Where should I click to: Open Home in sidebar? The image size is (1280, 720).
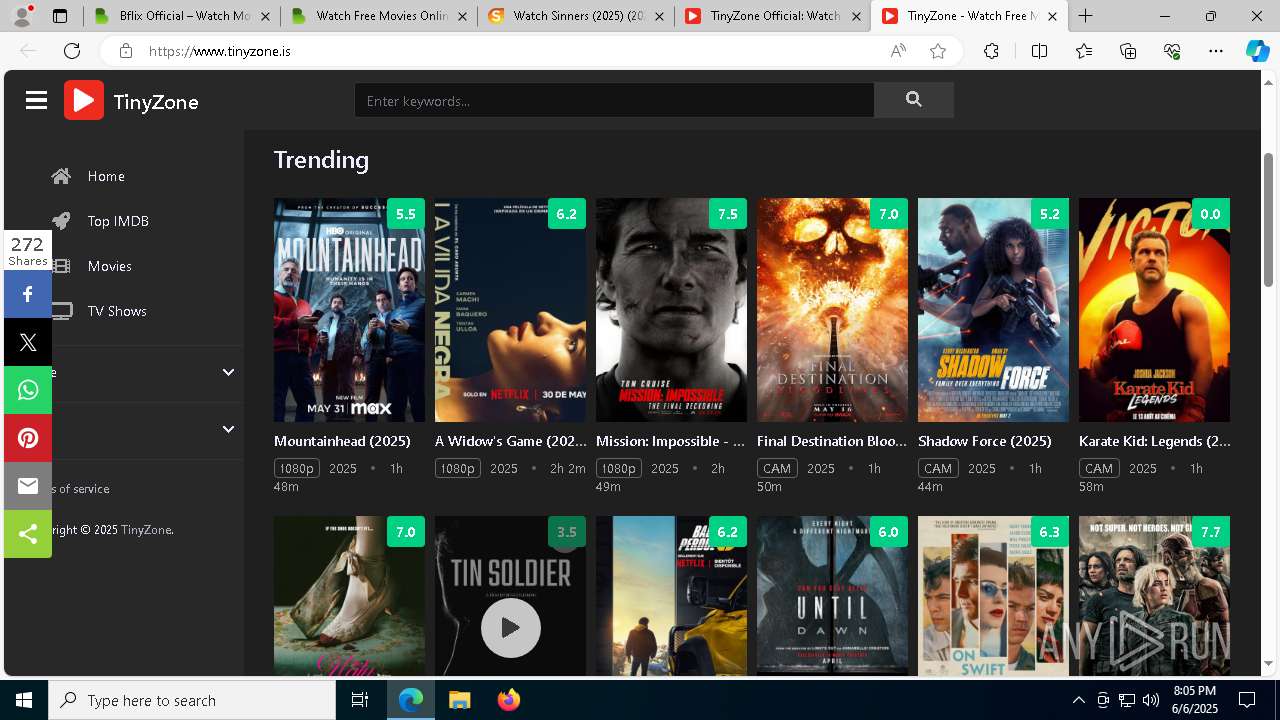point(106,176)
